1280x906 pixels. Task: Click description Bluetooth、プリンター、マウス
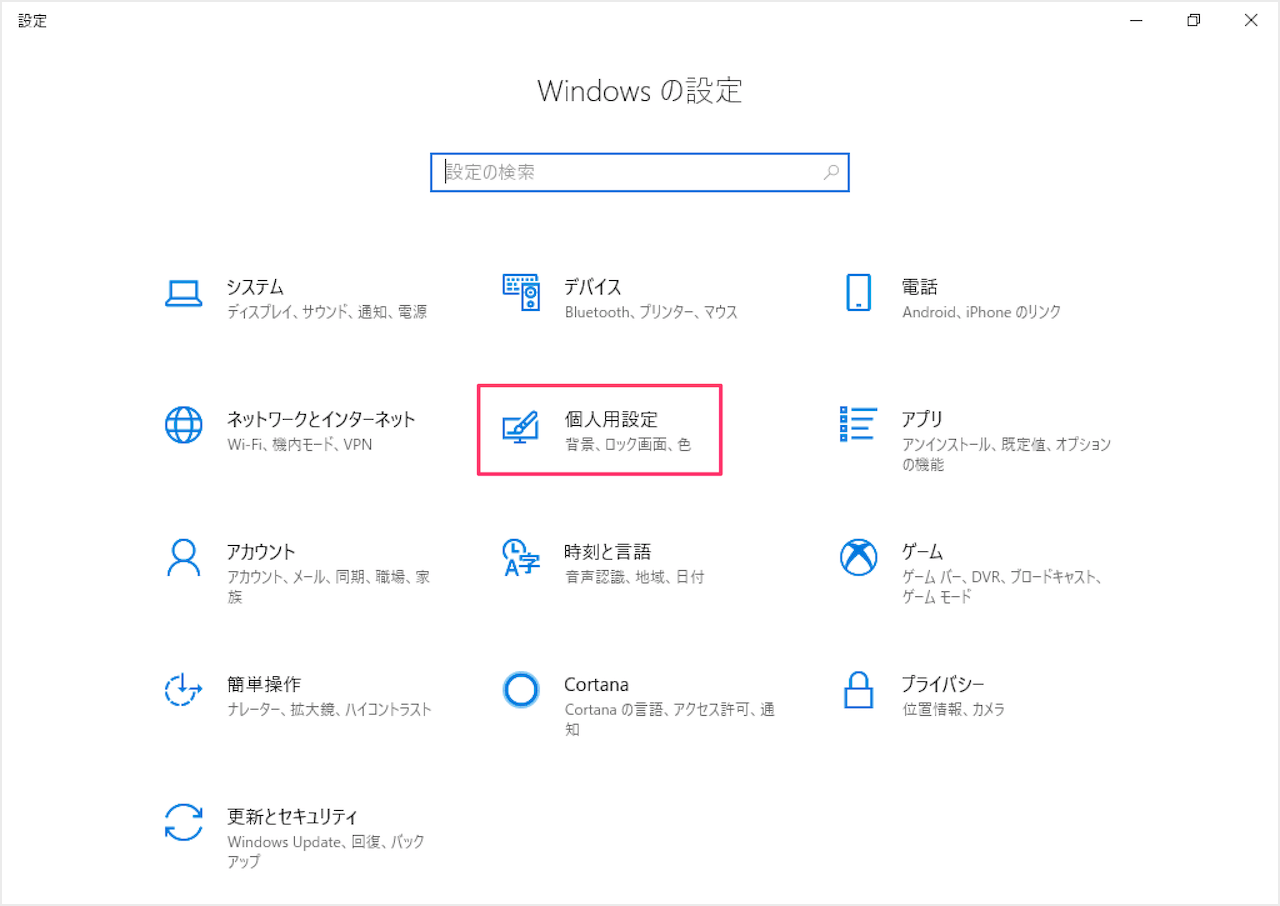pos(651,312)
